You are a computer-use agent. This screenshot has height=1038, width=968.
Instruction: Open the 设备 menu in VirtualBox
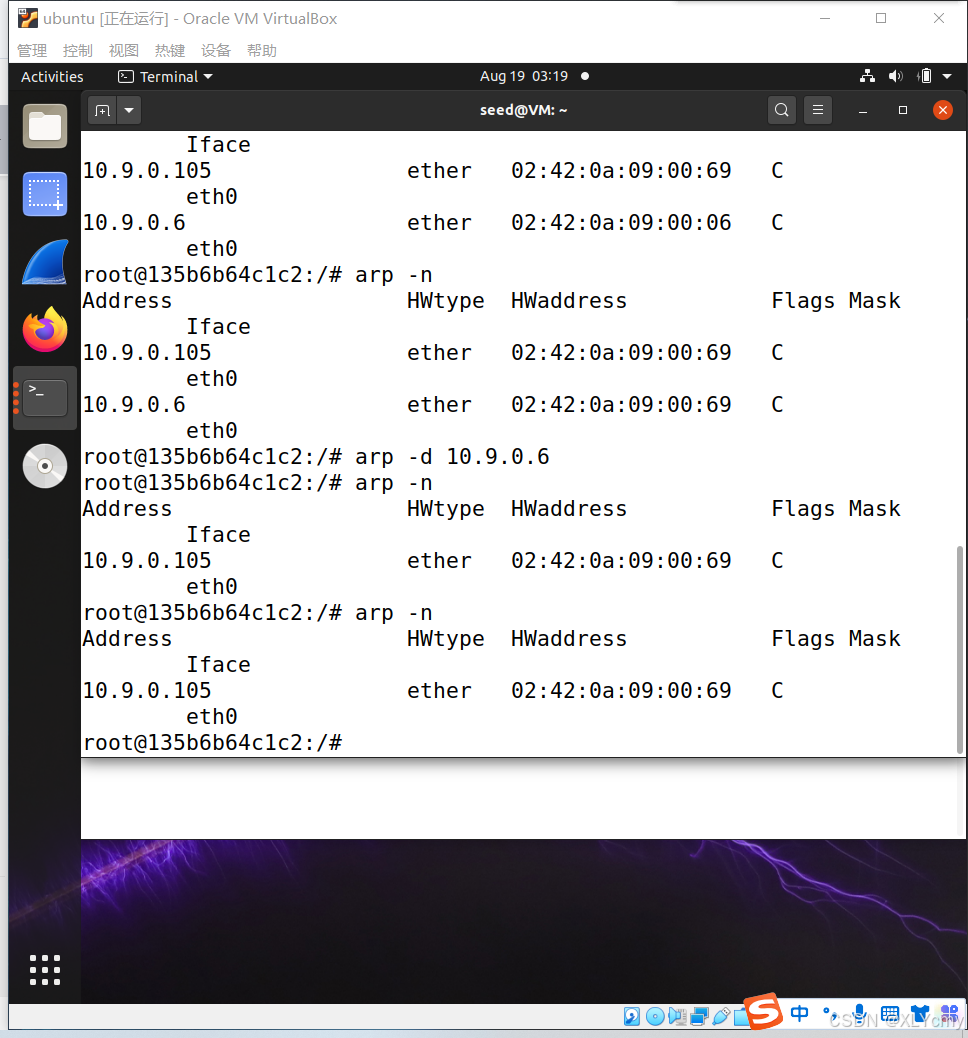click(x=216, y=50)
